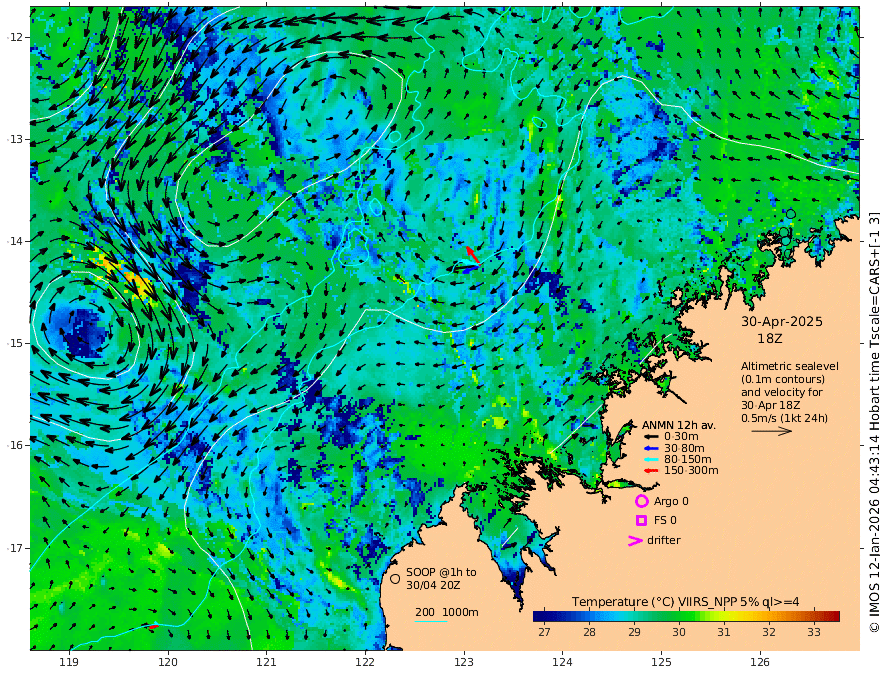Click the 80-150m depth label
This screenshot has width=880, height=680.
coord(688,460)
